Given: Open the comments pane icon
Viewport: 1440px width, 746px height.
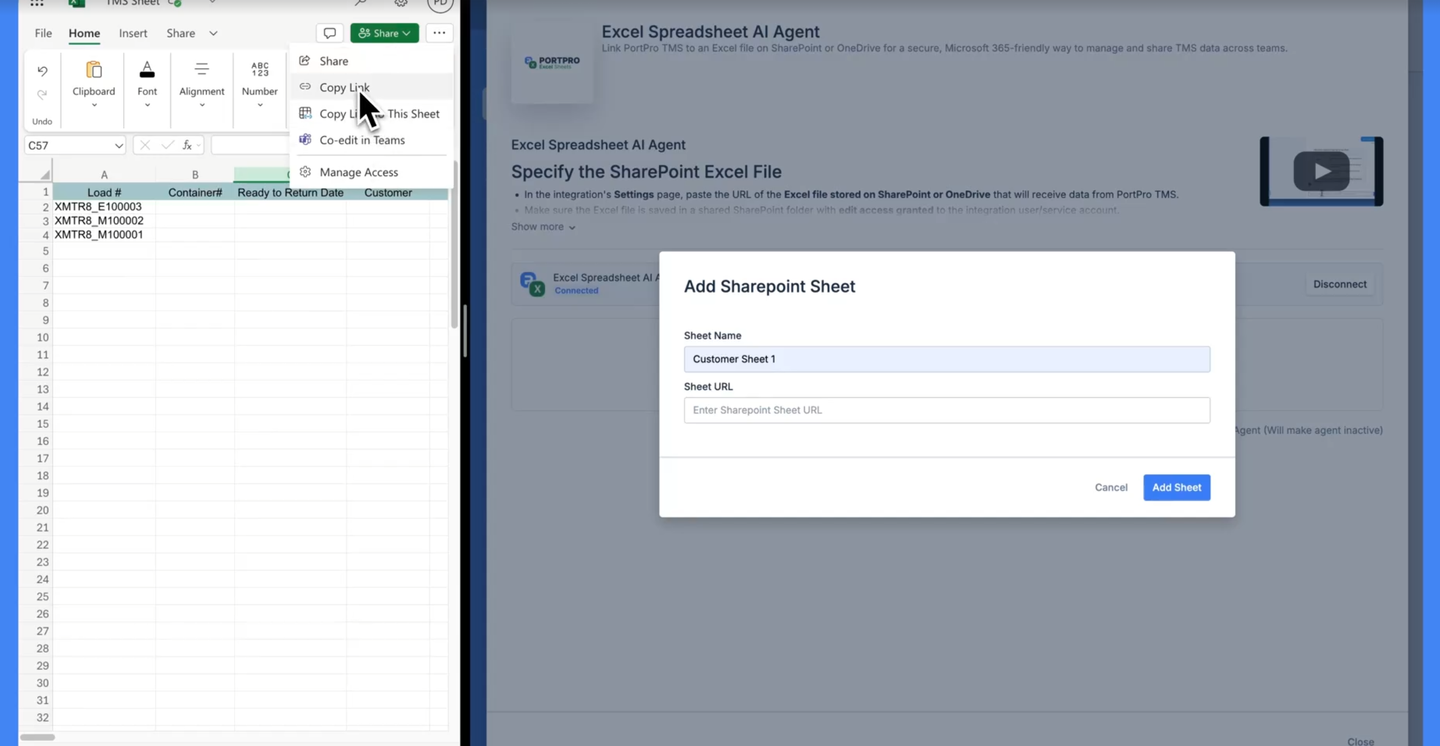Looking at the screenshot, I should 329,33.
